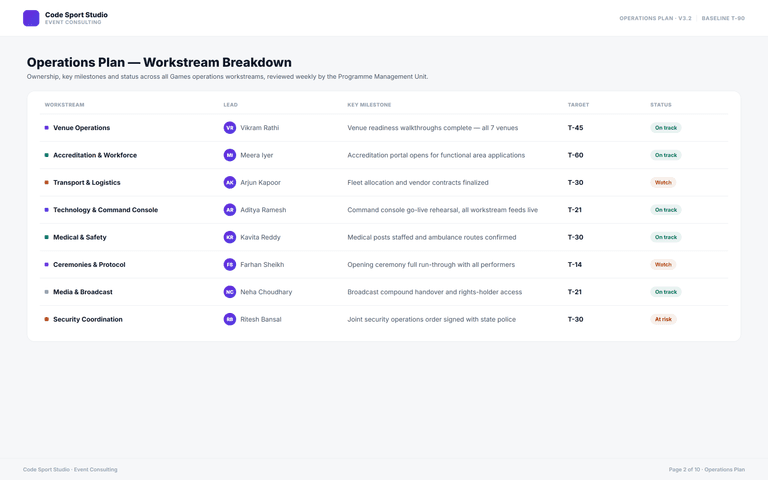Click milestone 'Medical posts staffed and ambulance routes confirmed'
This screenshot has height=480, width=768.
coord(432,238)
